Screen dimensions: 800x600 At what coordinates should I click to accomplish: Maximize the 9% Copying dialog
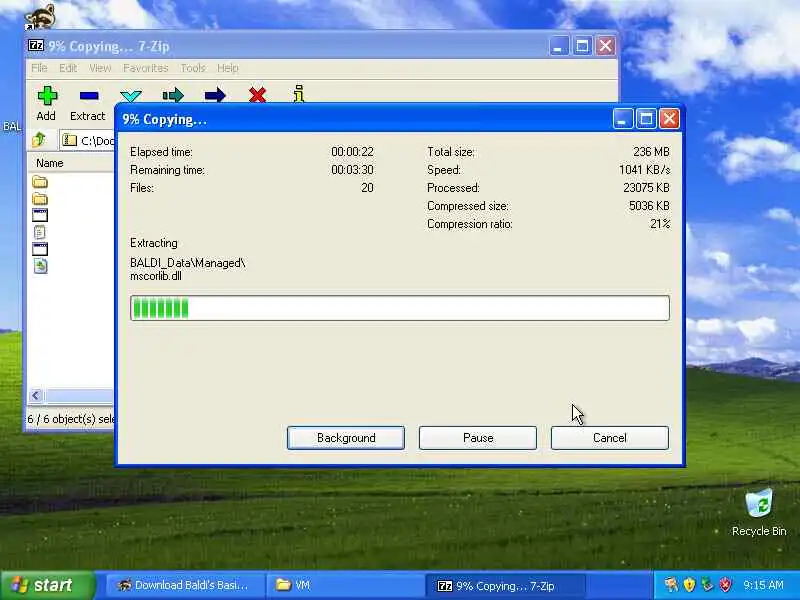(x=646, y=119)
